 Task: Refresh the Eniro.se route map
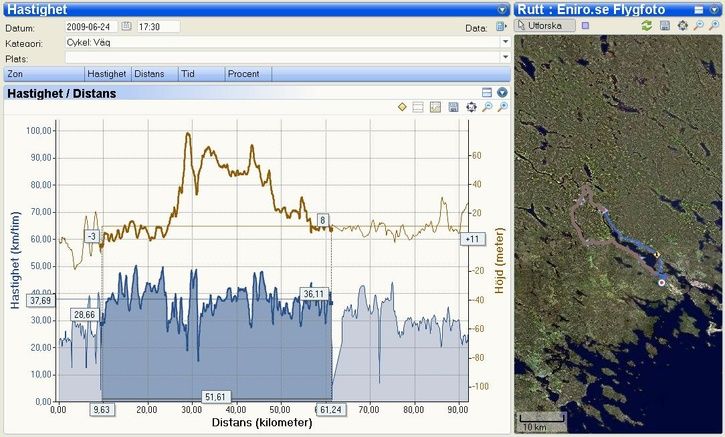647,25
